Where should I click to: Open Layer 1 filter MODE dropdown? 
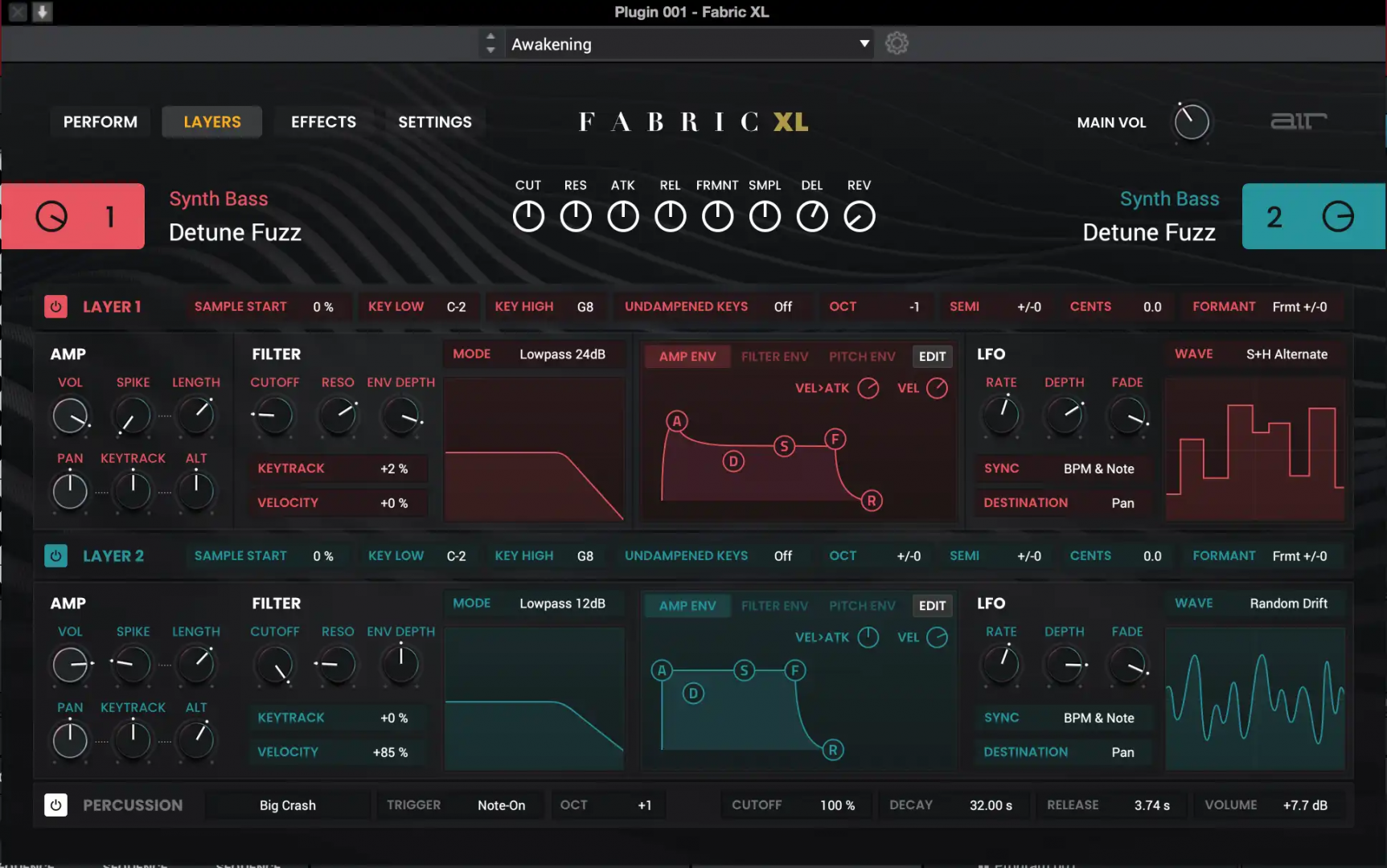click(534, 354)
